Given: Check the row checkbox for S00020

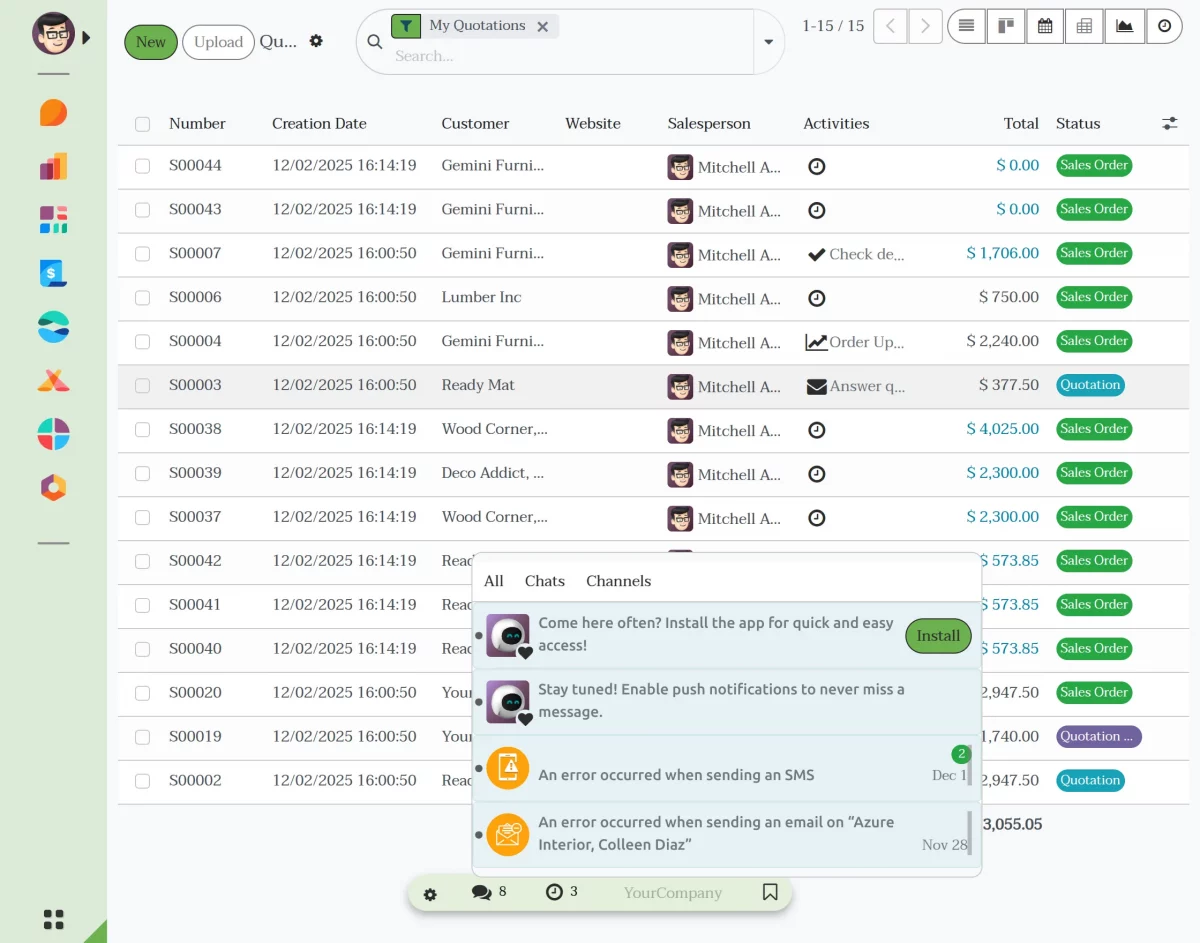Looking at the screenshot, I should (142, 693).
